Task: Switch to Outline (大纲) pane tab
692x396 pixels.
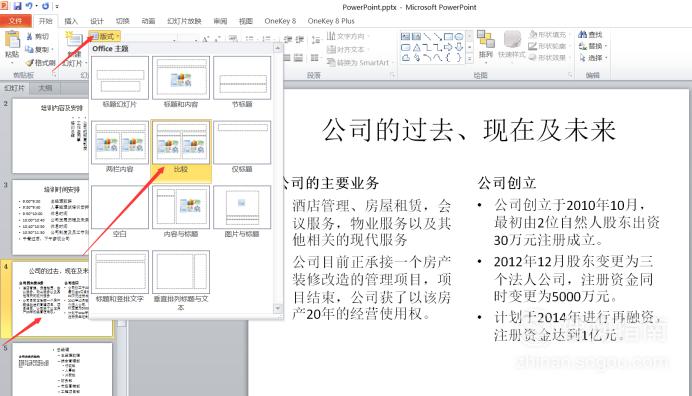Action: [x=45, y=88]
